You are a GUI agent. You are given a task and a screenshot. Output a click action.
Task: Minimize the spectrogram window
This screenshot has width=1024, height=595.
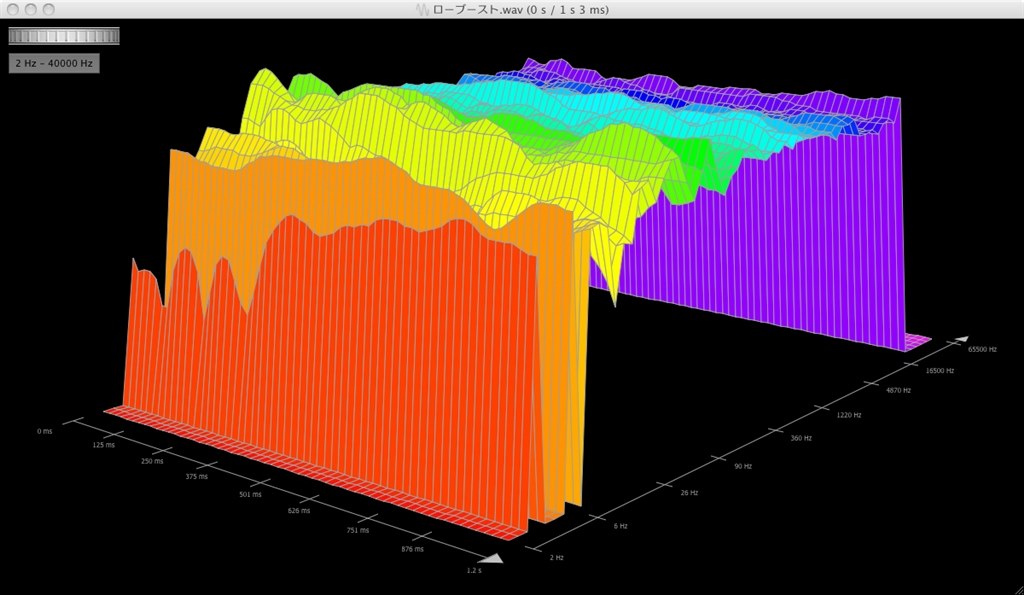[31, 9]
